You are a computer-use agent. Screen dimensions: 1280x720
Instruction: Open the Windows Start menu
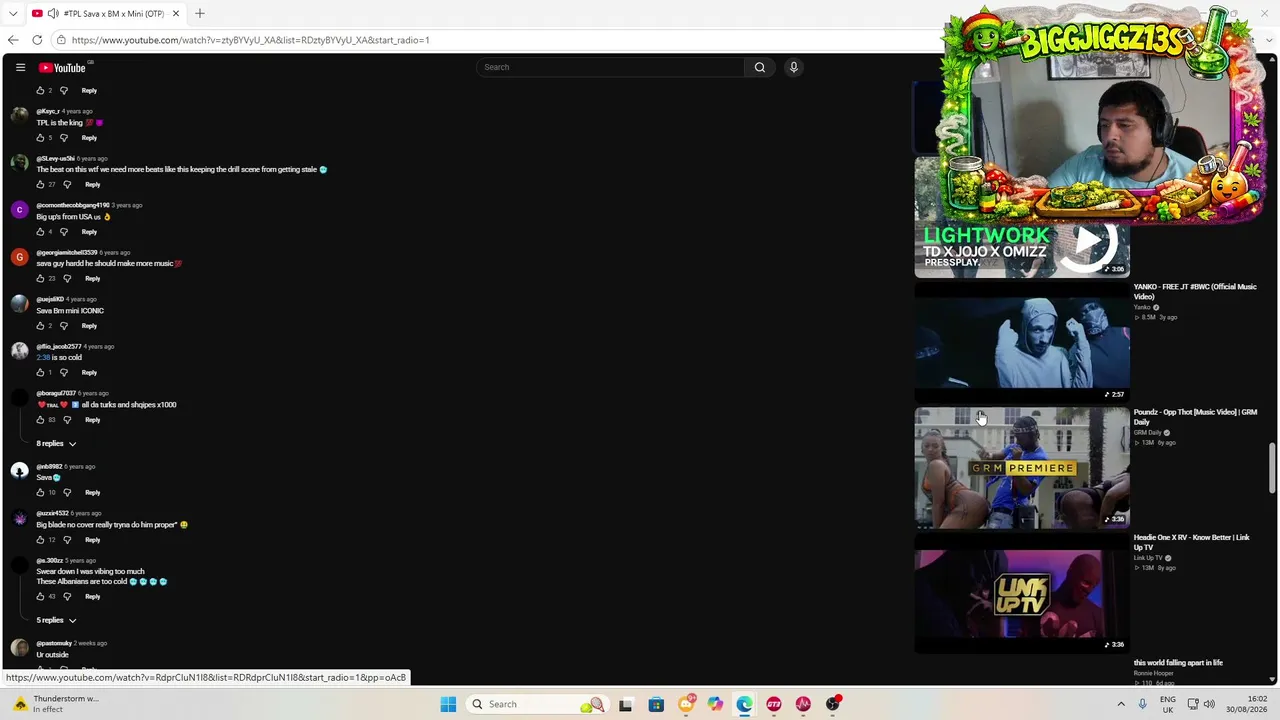click(x=448, y=704)
